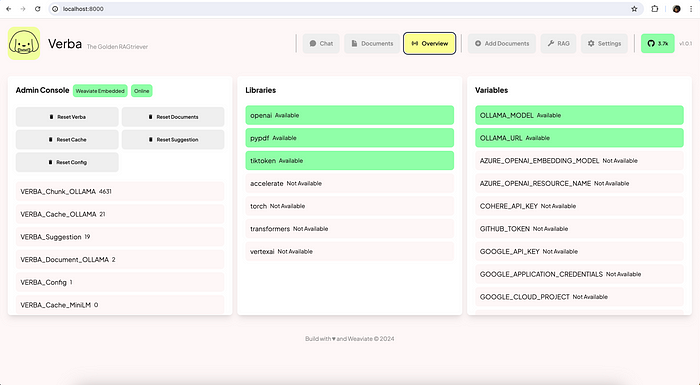Select the VERBA_Config 1 row
The image size is (700, 385).
click(x=120, y=282)
